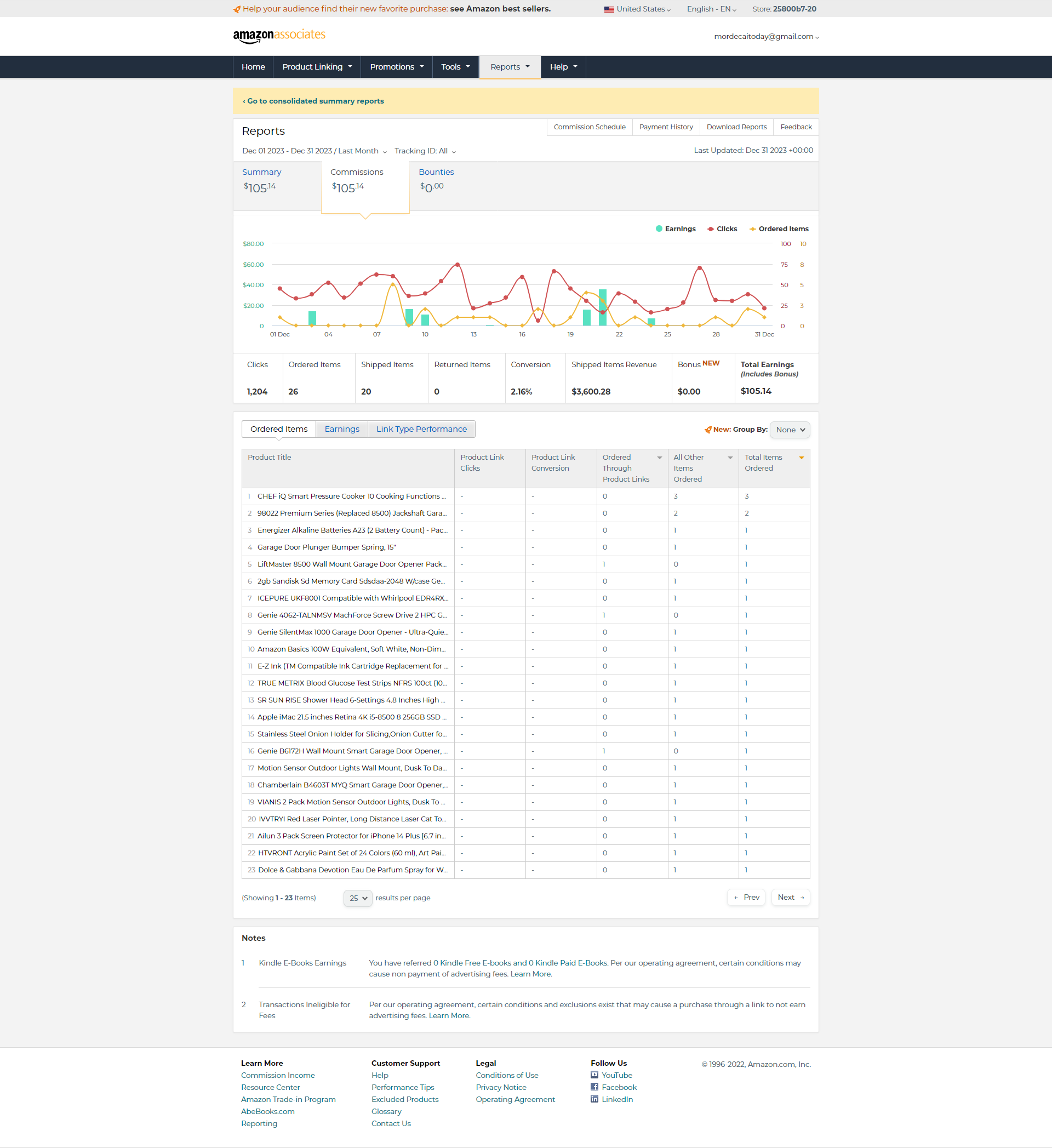Select the Earnings table tab
The width and height of the screenshot is (1052, 1148).
tap(341, 429)
